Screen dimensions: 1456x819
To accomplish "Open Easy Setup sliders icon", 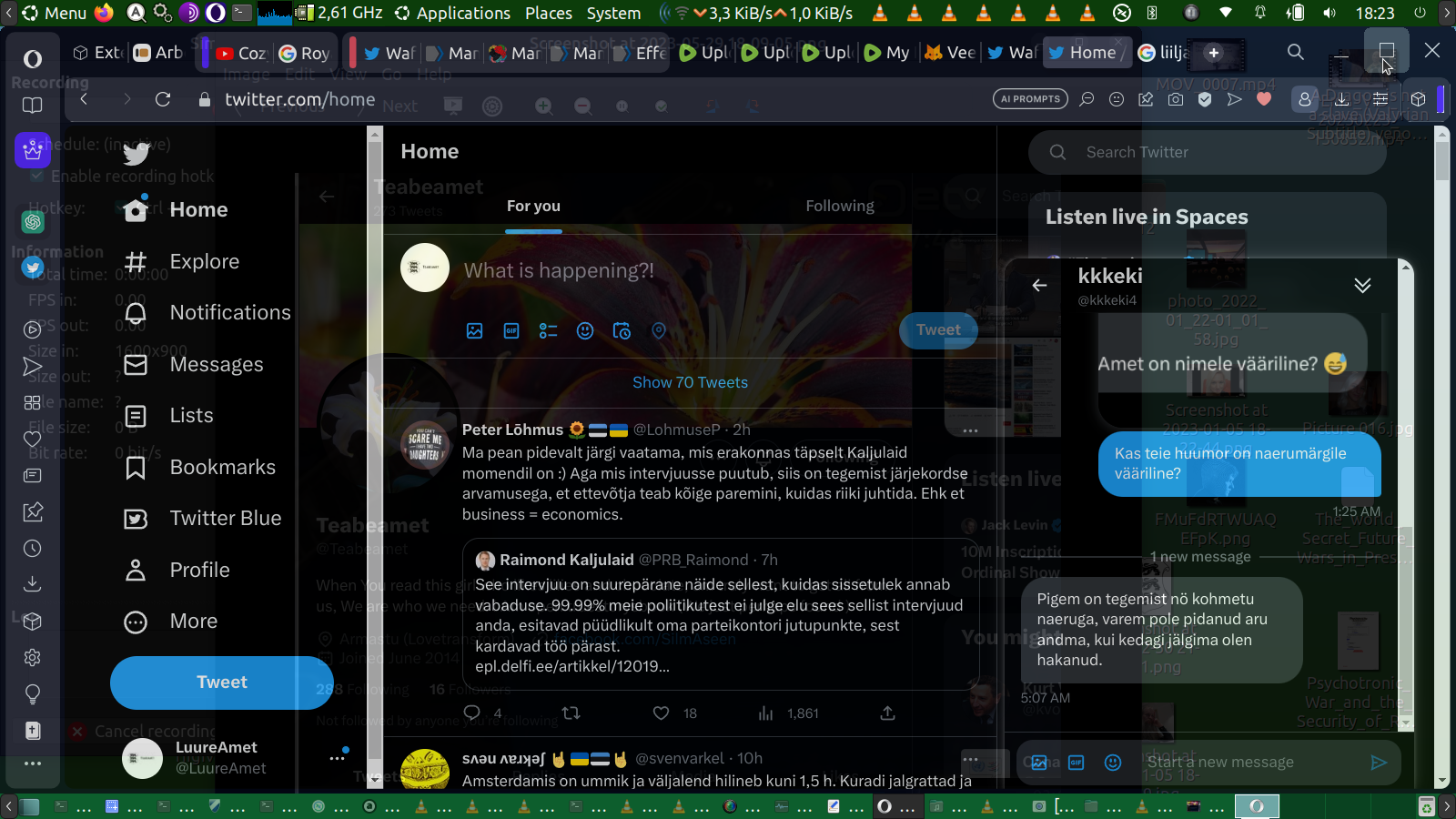I will pos(1380,99).
